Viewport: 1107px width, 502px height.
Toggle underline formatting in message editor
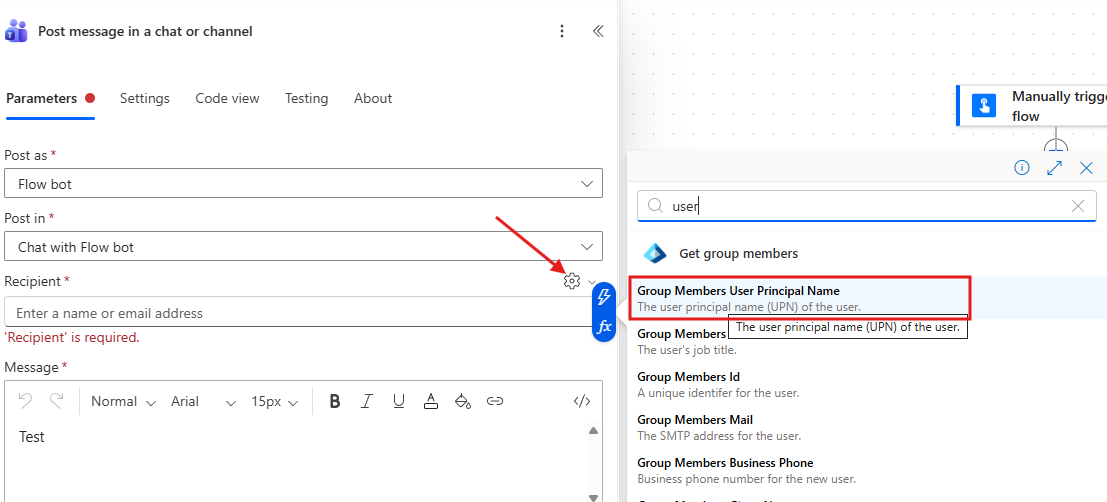coord(399,401)
